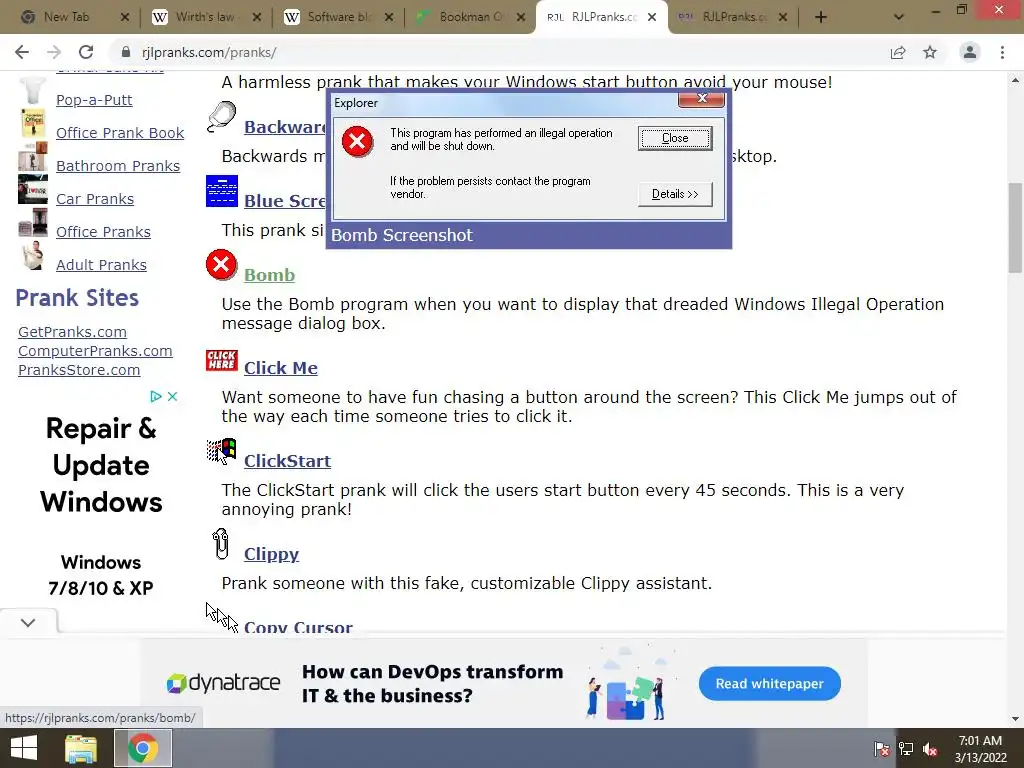Open the Blue Screen prank link

tap(285, 201)
